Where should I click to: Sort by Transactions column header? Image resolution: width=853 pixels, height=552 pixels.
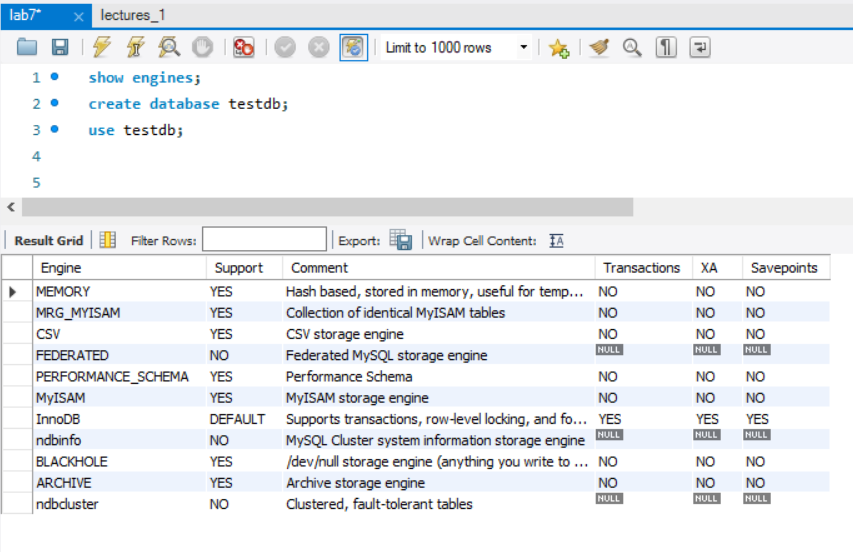pos(644,268)
